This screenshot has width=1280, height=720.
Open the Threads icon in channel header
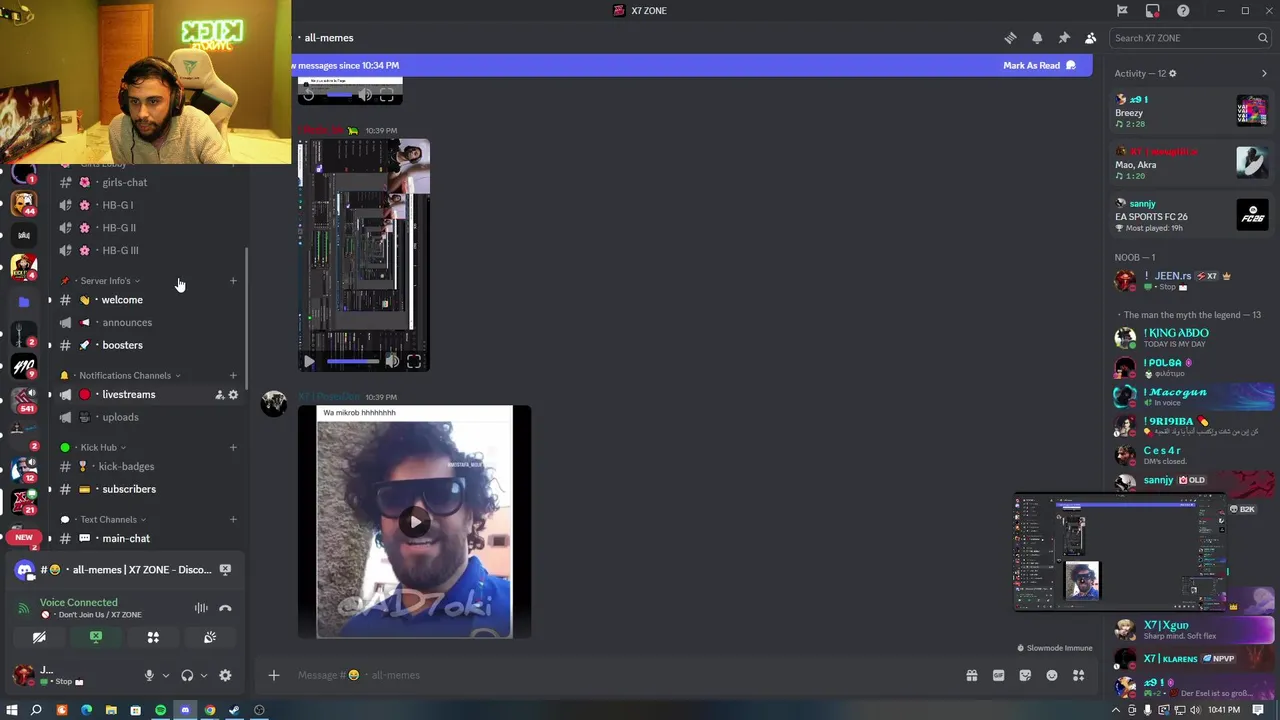1010,38
